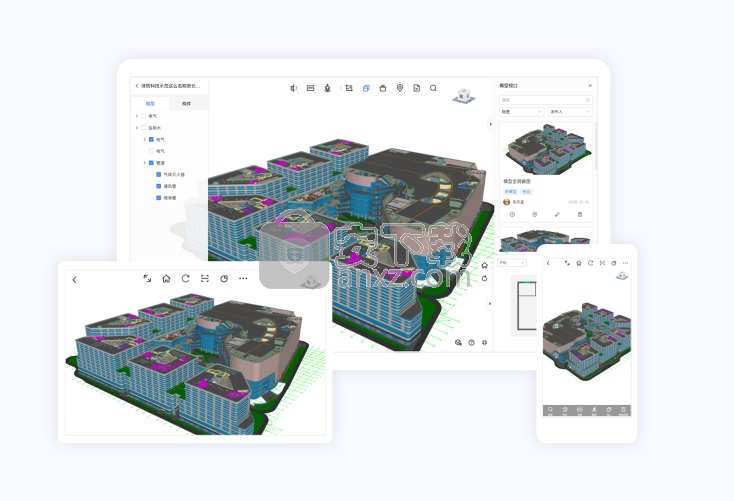
Task: Click the bucket-shaped icon in desktop toolbar
Action: [x=383, y=88]
